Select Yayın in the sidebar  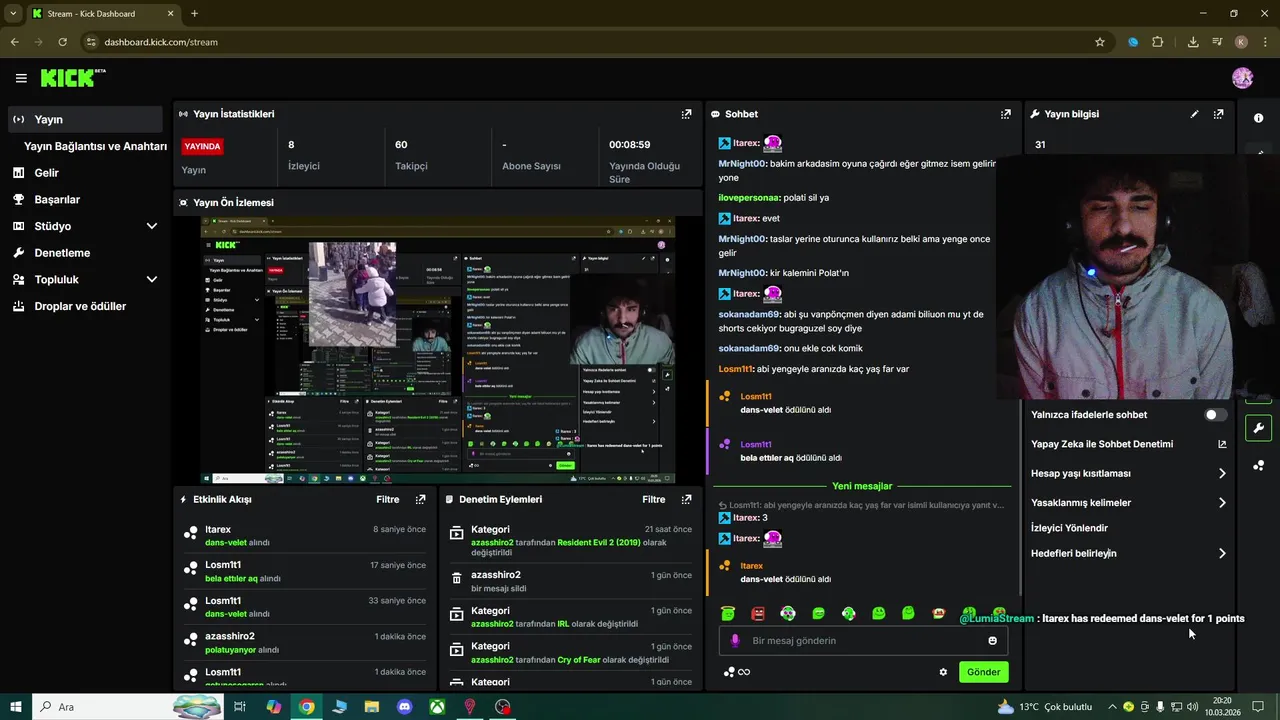click(85, 119)
